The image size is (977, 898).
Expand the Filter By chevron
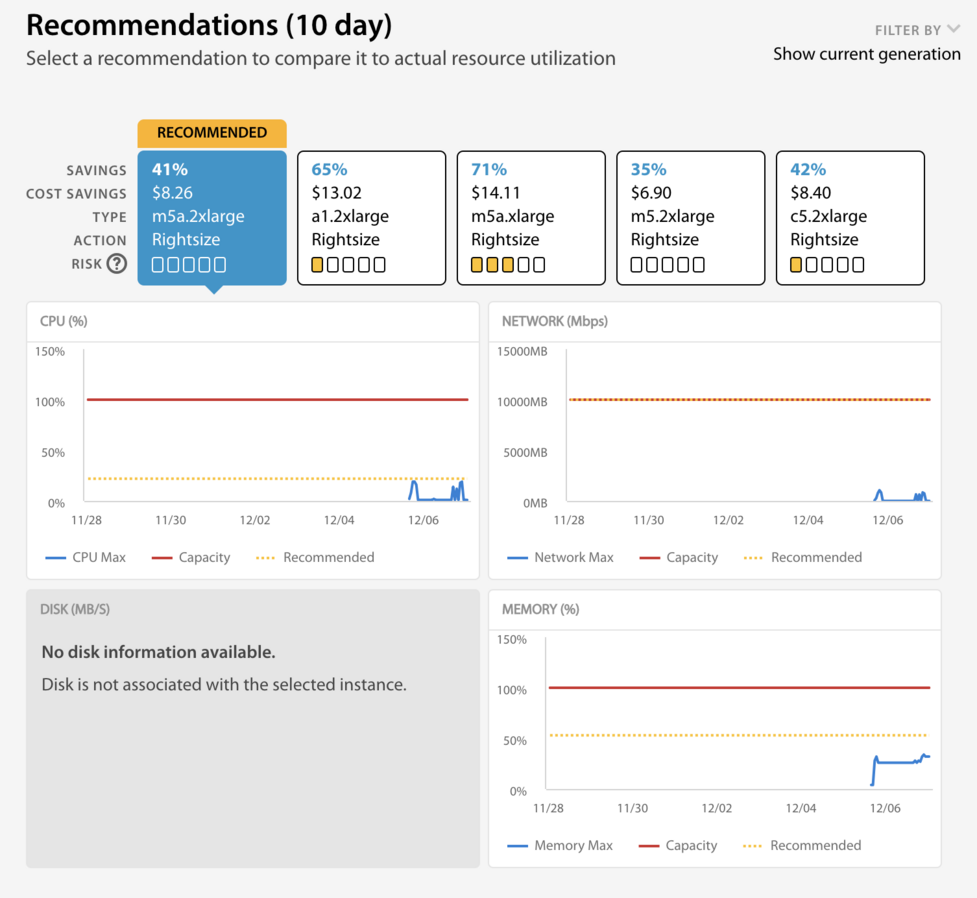953,29
